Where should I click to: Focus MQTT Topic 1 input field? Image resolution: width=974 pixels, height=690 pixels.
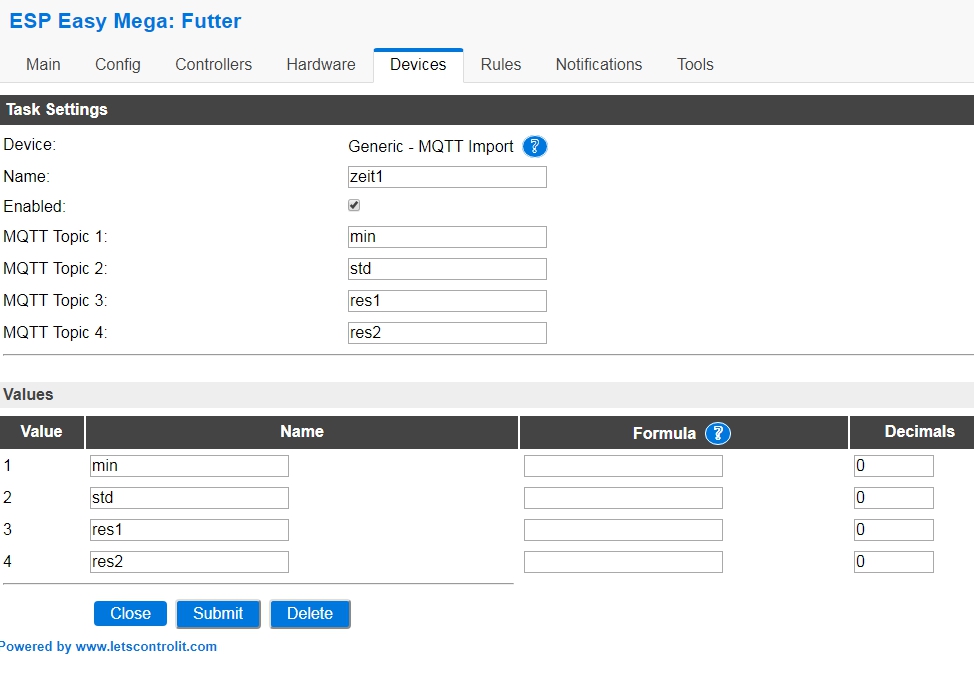[447, 237]
